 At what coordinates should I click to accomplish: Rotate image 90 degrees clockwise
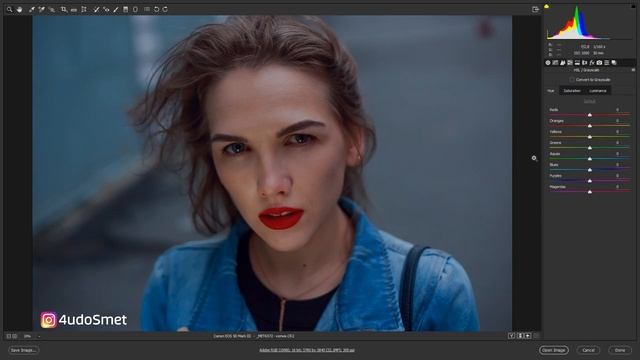(165, 9)
